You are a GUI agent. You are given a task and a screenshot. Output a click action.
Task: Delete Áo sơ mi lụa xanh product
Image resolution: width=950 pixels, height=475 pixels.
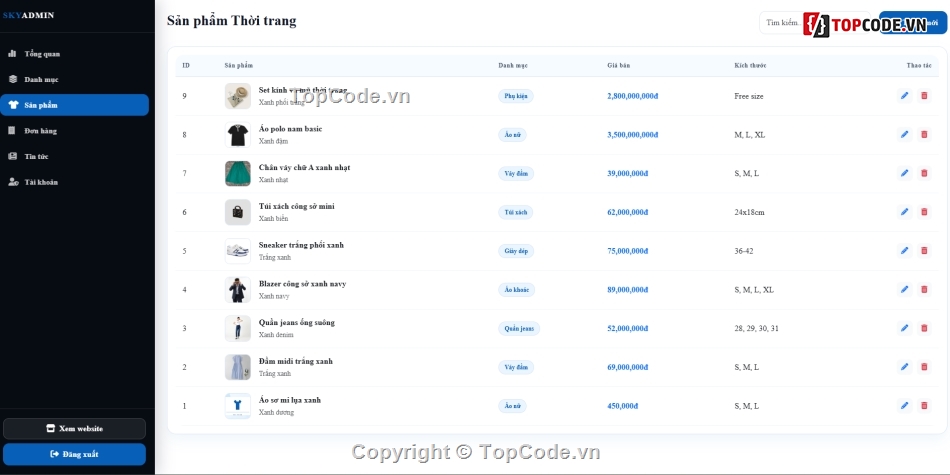point(924,406)
